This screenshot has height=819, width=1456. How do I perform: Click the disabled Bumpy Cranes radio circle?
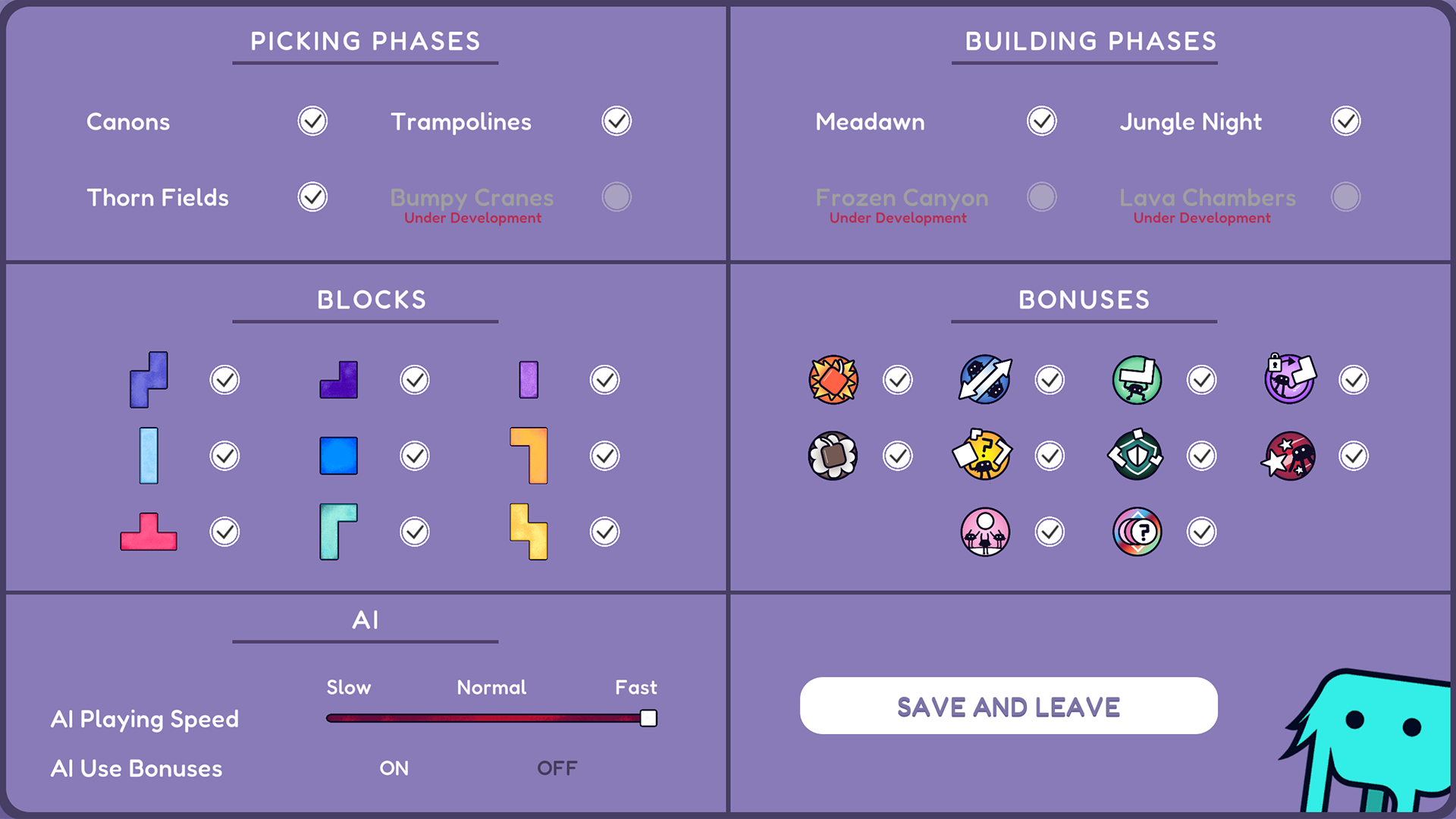(x=617, y=197)
